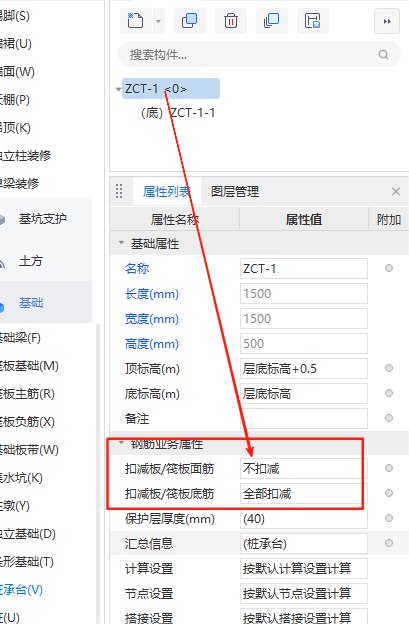Open the new component dropdown arrow

coord(158,21)
